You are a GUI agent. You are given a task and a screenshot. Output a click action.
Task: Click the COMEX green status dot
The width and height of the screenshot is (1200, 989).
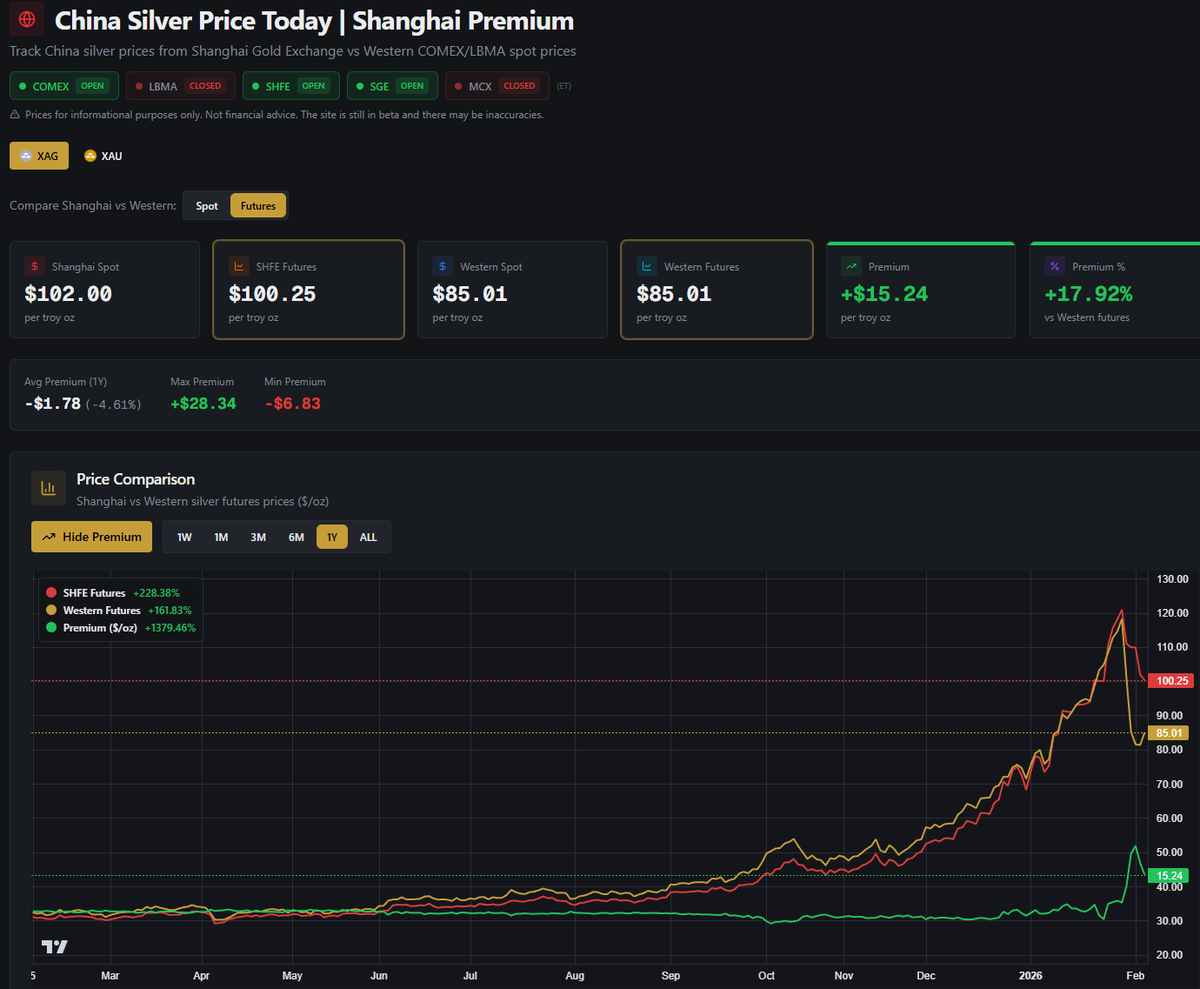(x=22, y=86)
